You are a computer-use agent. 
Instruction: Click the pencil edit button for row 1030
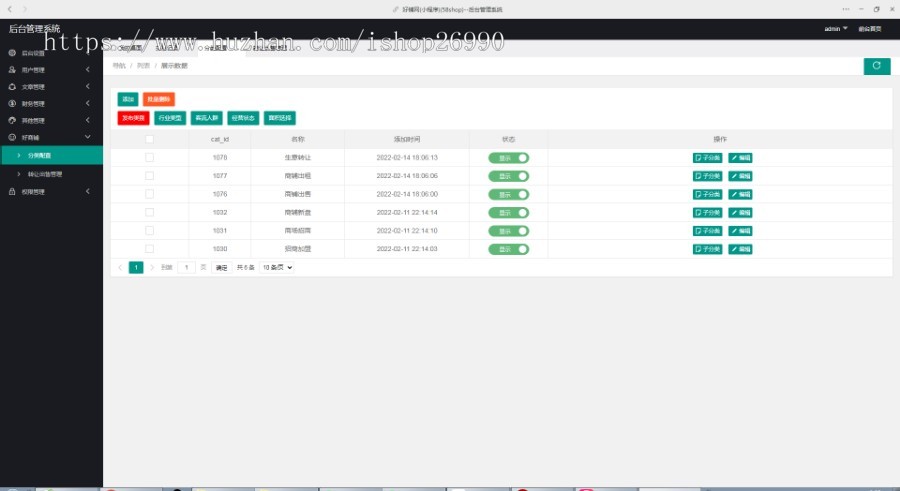(740, 249)
